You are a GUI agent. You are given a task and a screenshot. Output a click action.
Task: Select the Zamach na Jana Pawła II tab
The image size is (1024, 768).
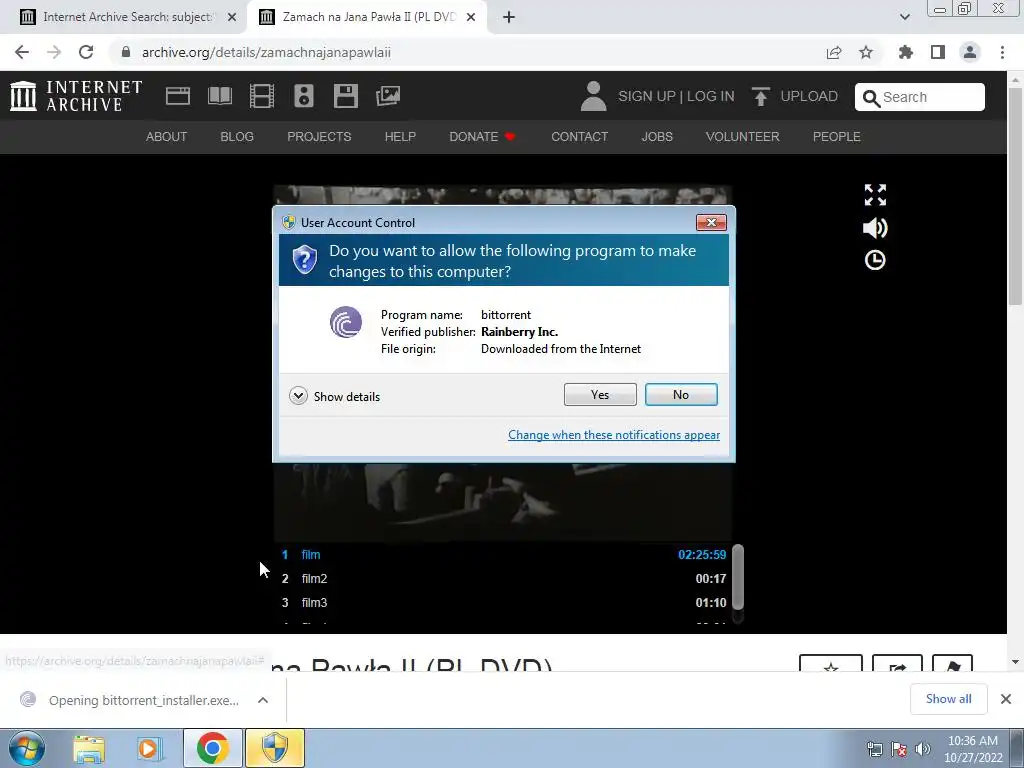click(366, 17)
